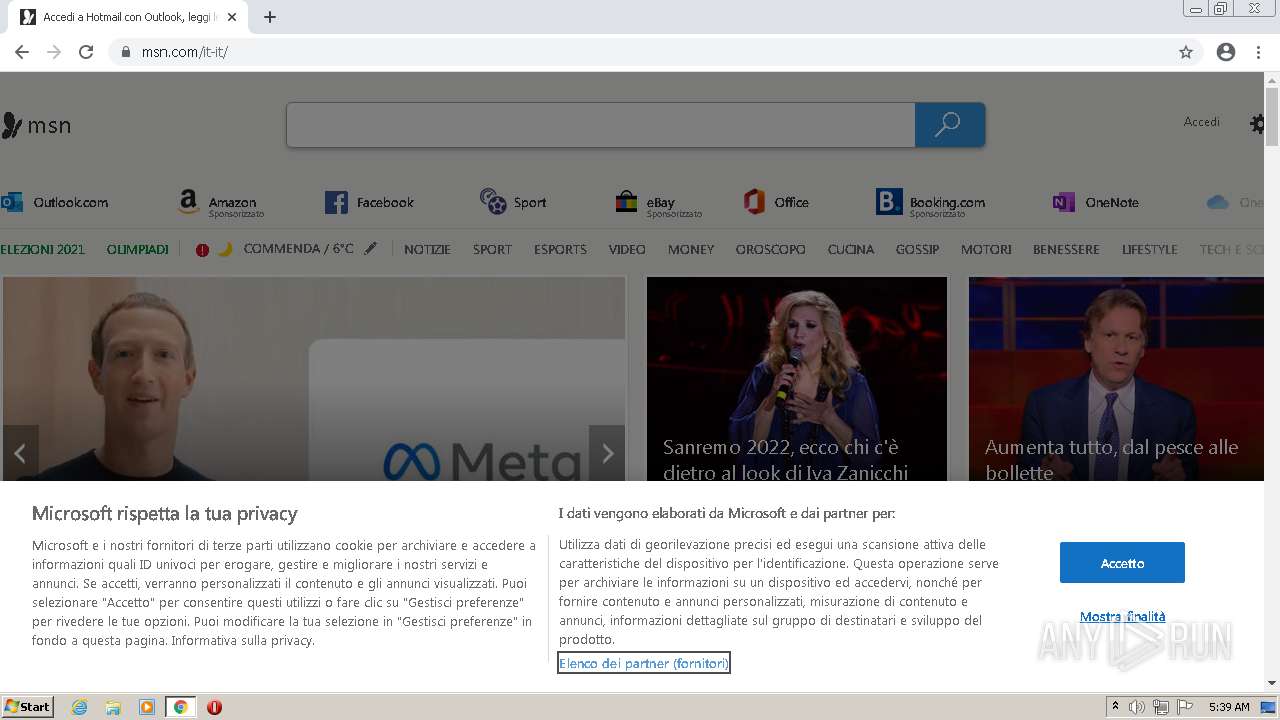Open a new tab with the plus icon
The image size is (1280, 720).
(270, 17)
